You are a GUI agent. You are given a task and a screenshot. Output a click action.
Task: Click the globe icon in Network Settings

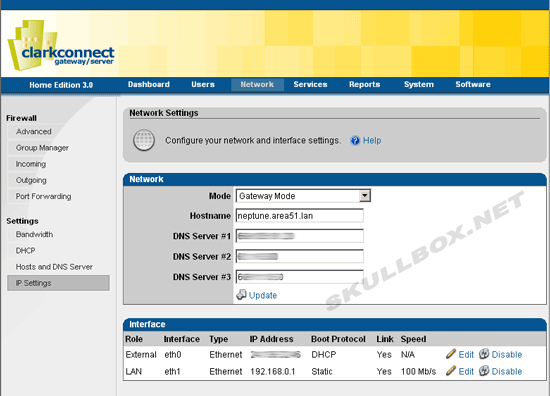[144, 140]
